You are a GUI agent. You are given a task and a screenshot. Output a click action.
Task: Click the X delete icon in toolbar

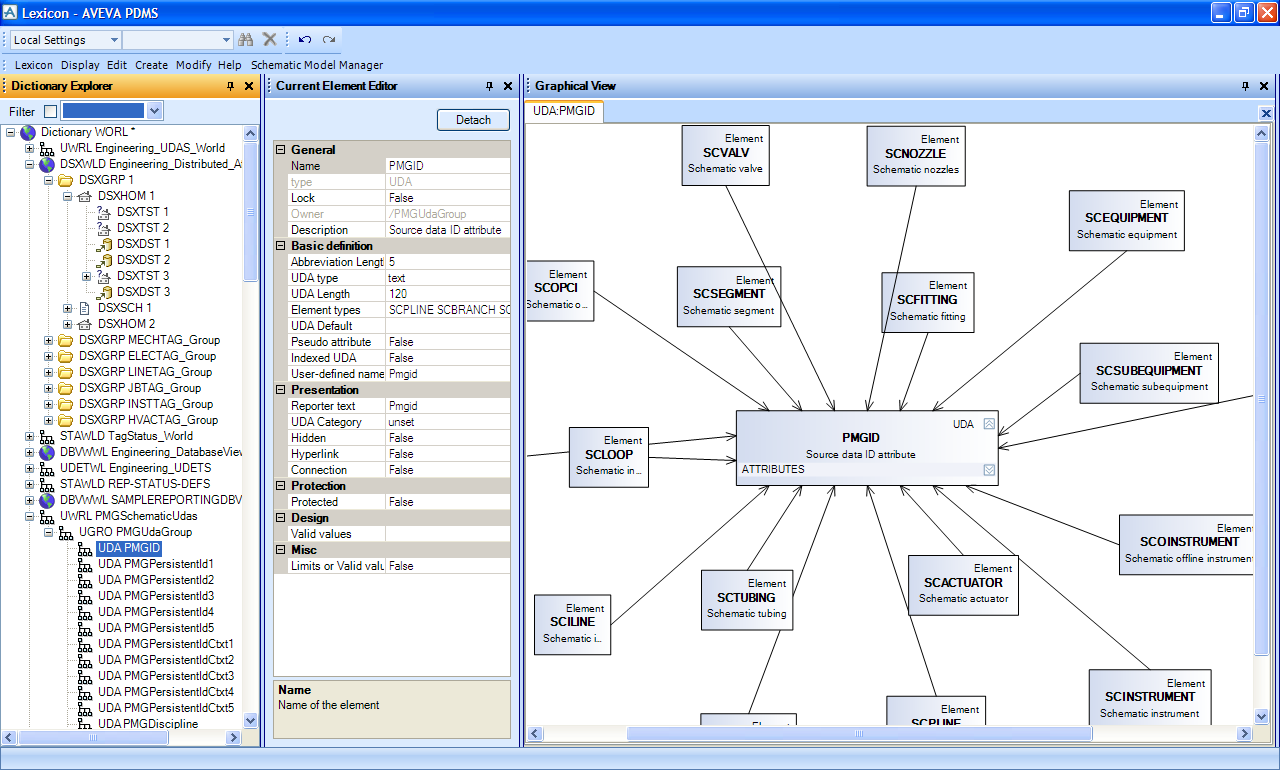click(269, 40)
